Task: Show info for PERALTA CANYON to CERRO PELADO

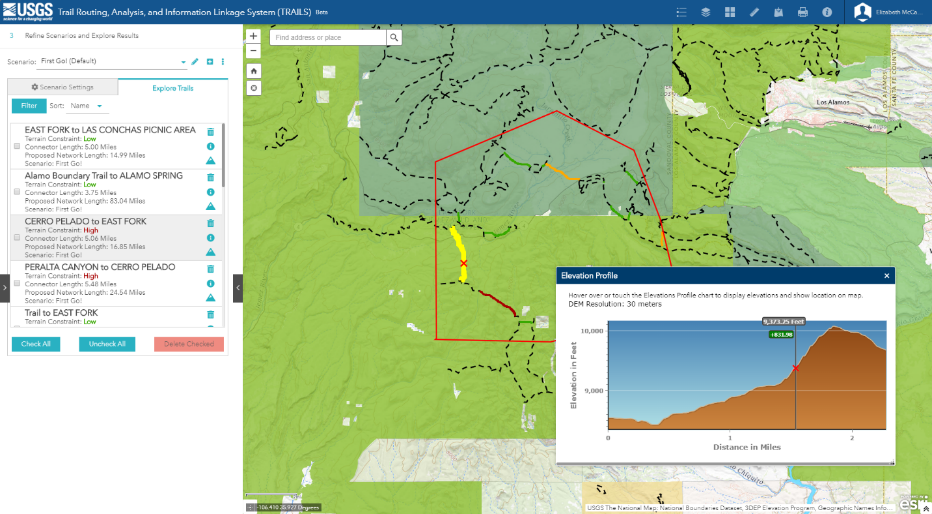Action: (210, 283)
